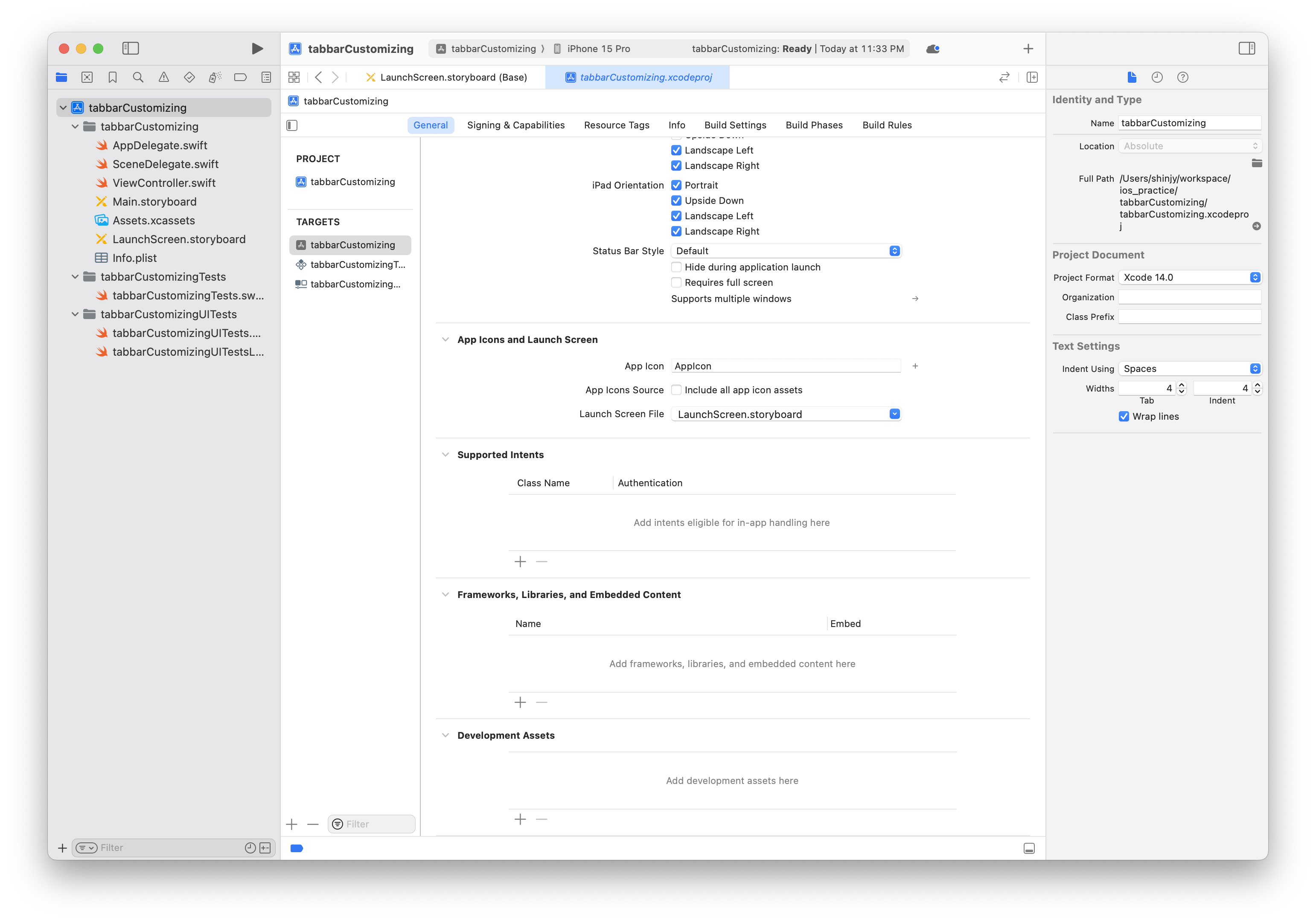Enable Hide during application launch
The height and width of the screenshot is (923, 1316).
676,267
